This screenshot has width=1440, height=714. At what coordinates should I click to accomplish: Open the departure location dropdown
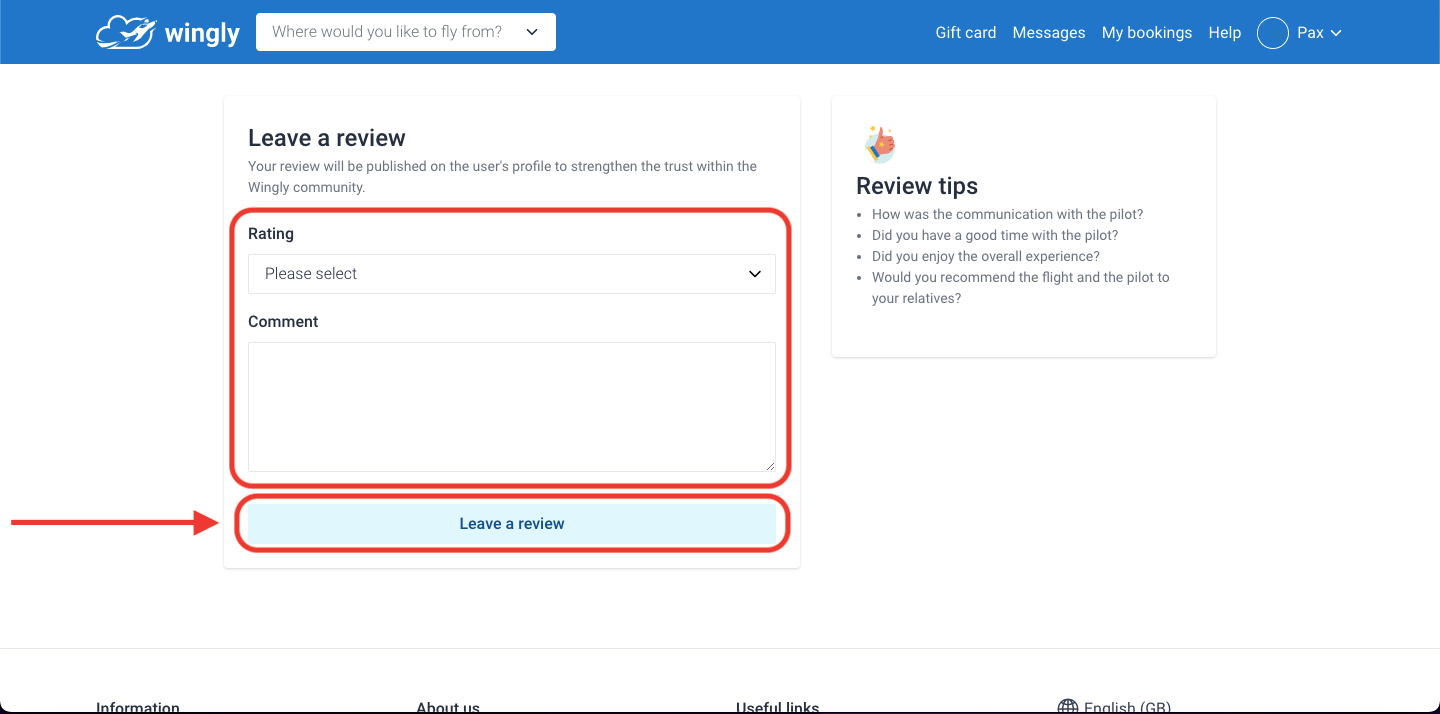point(406,32)
